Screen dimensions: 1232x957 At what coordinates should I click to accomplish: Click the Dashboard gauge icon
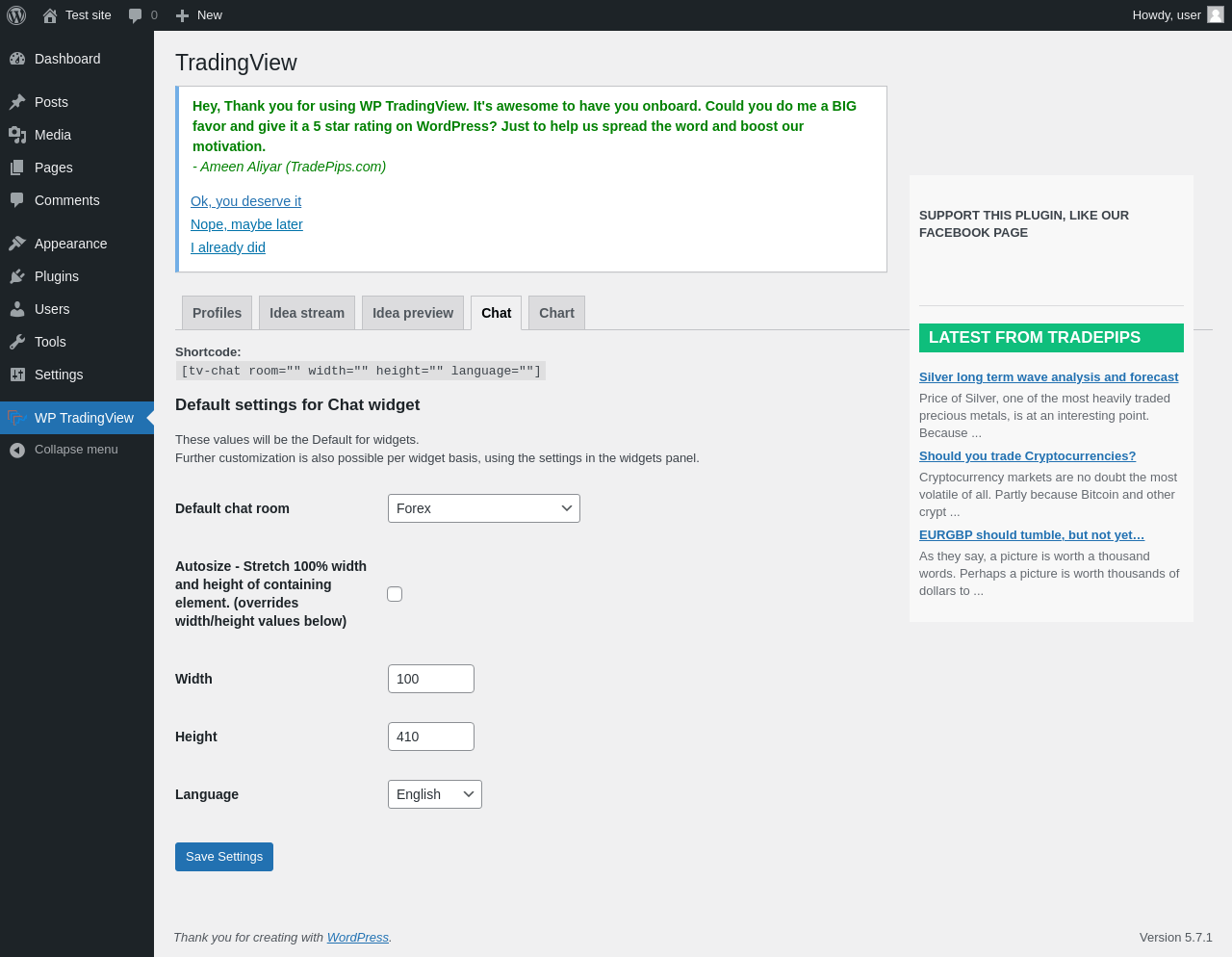coord(17,59)
